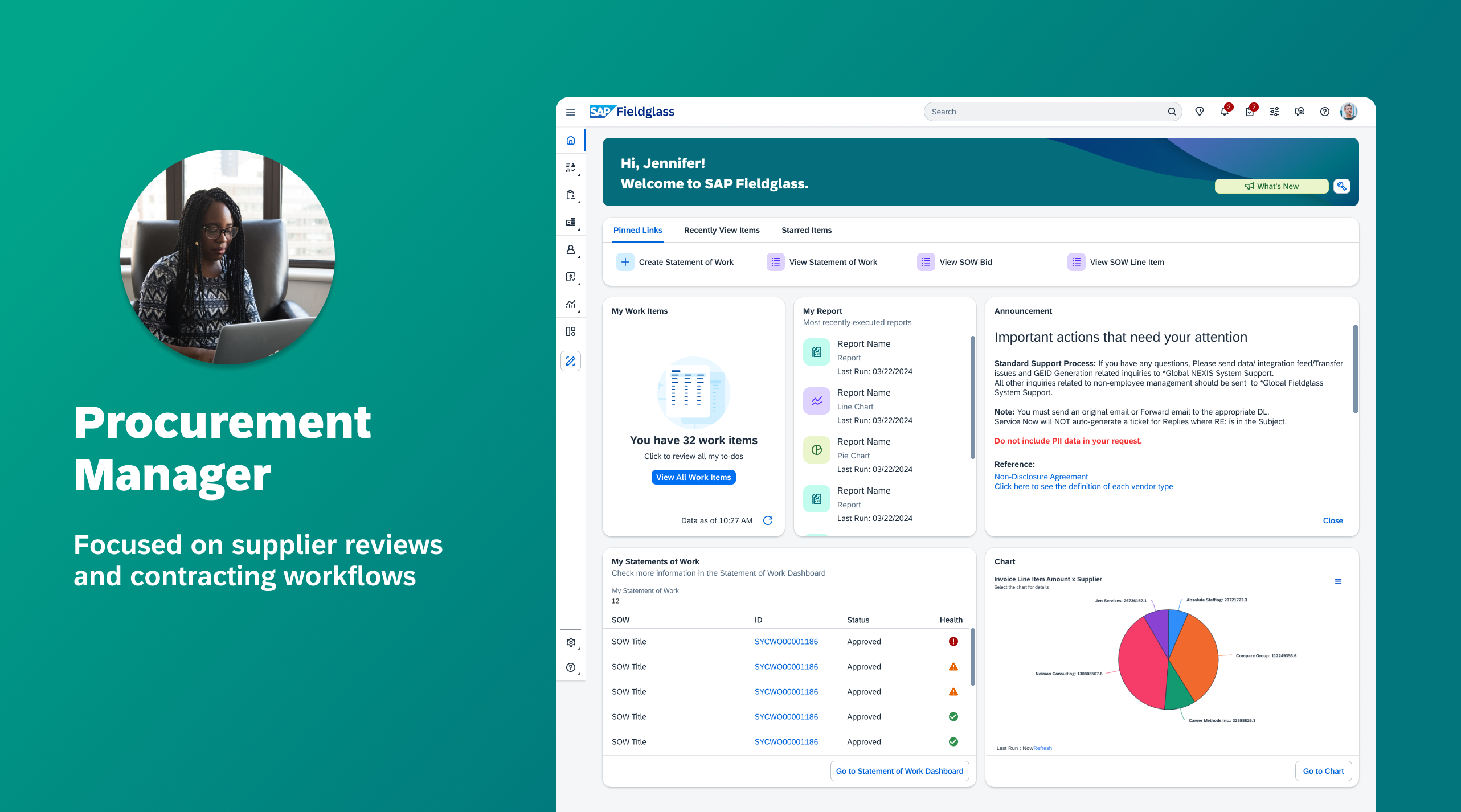The image size is (1461, 812).
Task: Click the analytics chart icon in sidebar
Action: tap(570, 304)
